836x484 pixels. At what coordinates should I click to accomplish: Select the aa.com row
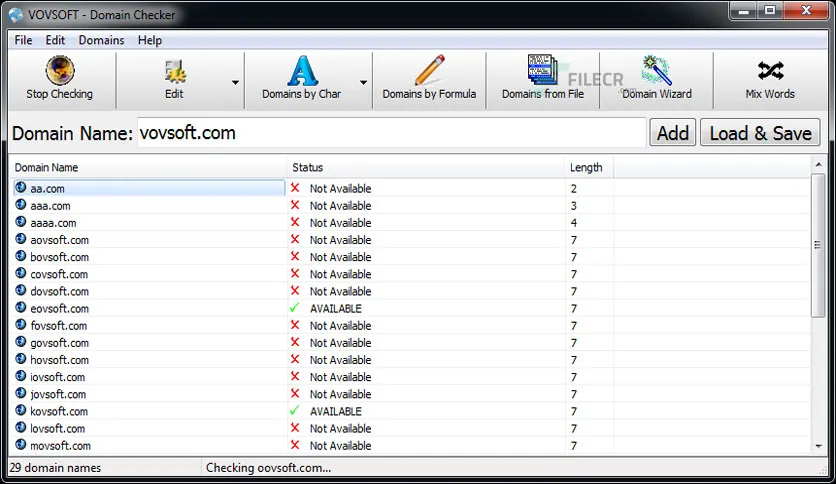point(411,188)
